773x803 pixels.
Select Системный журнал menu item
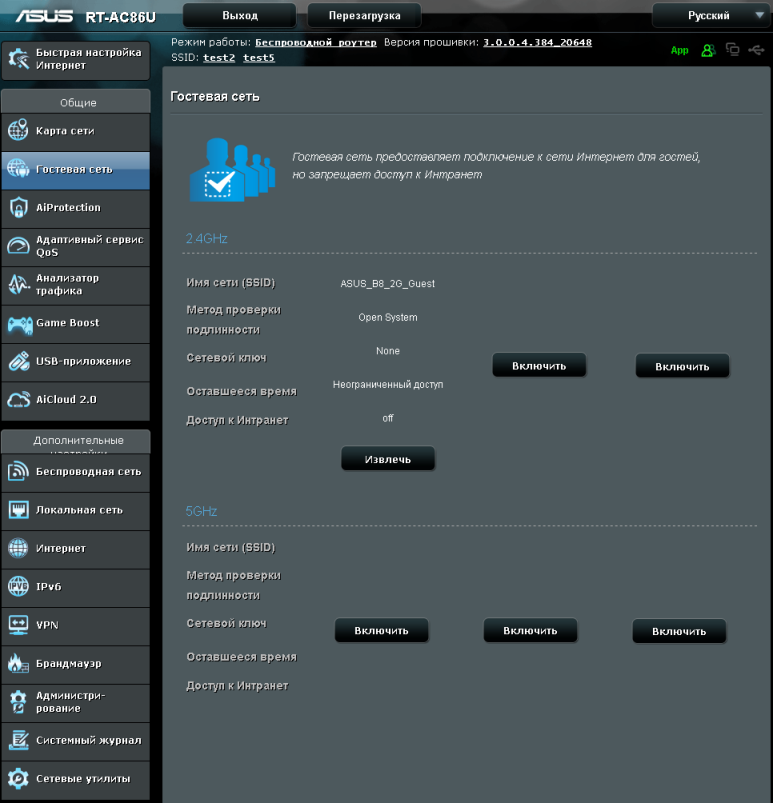click(76, 741)
